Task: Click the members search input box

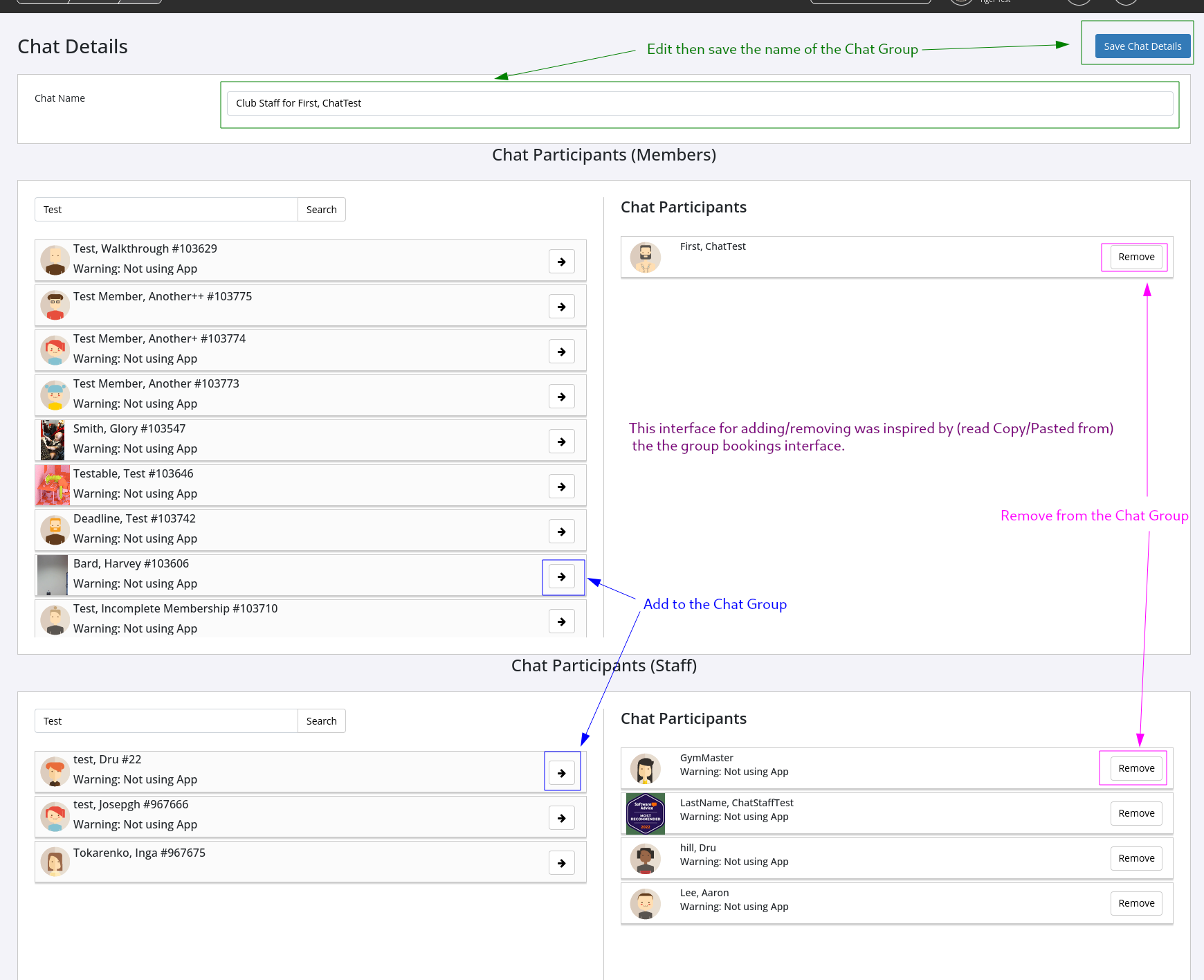Action: tap(166, 210)
